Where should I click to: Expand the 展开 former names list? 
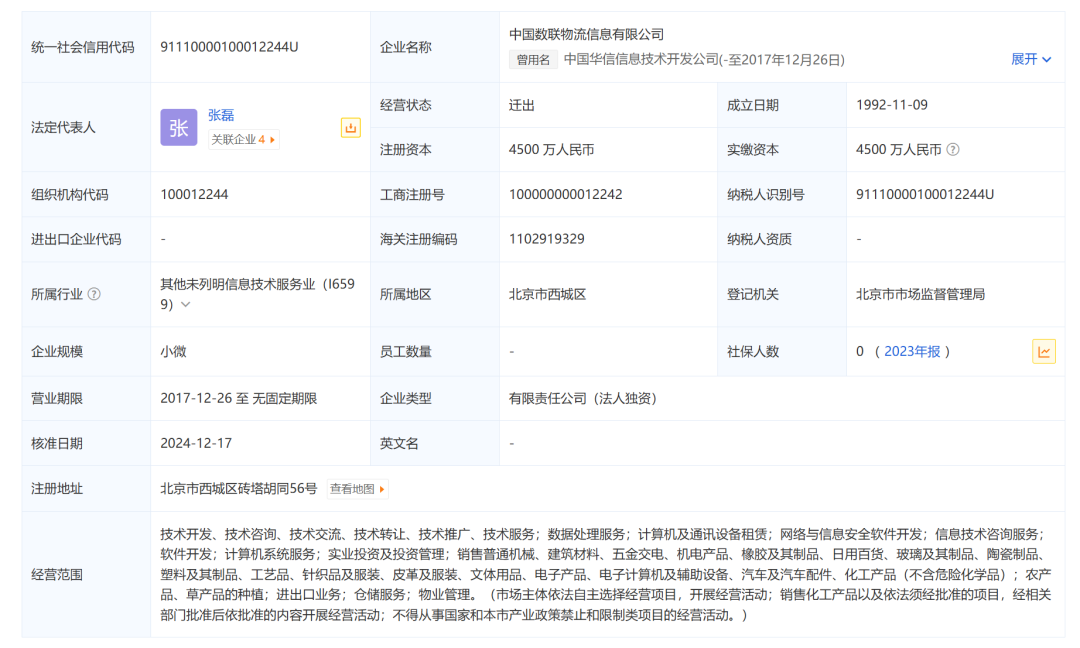[x=1031, y=59]
